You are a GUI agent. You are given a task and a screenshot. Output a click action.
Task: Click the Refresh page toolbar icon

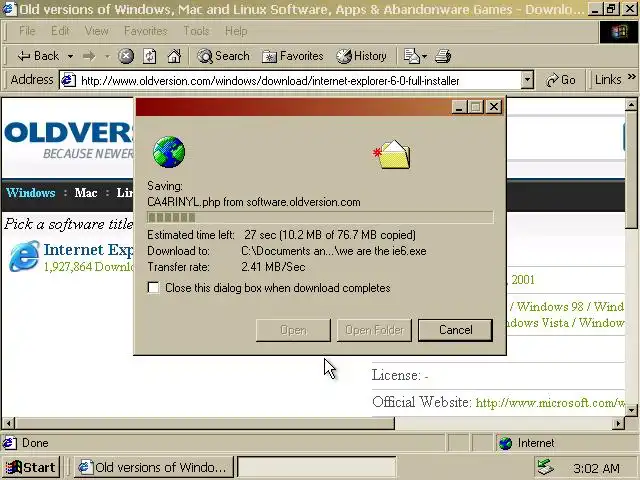[x=149, y=56]
